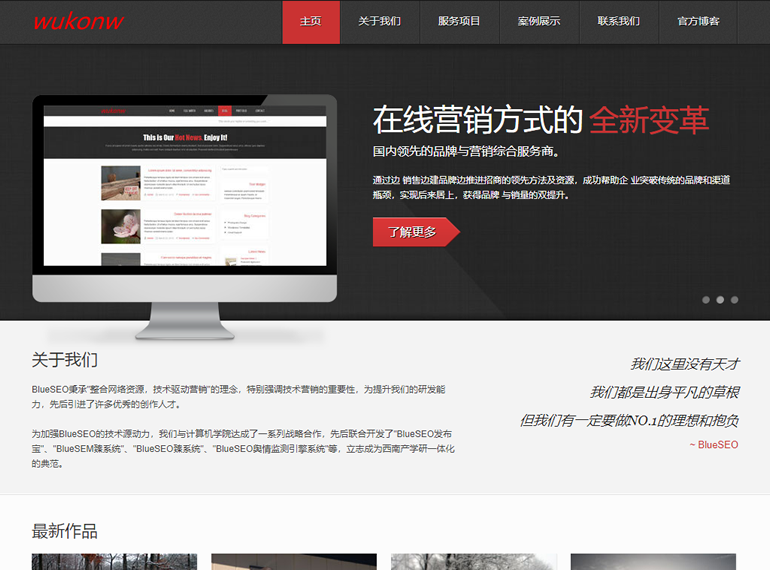Select 案例展示 in the navigation bar
The height and width of the screenshot is (570, 770).
click(539, 22)
